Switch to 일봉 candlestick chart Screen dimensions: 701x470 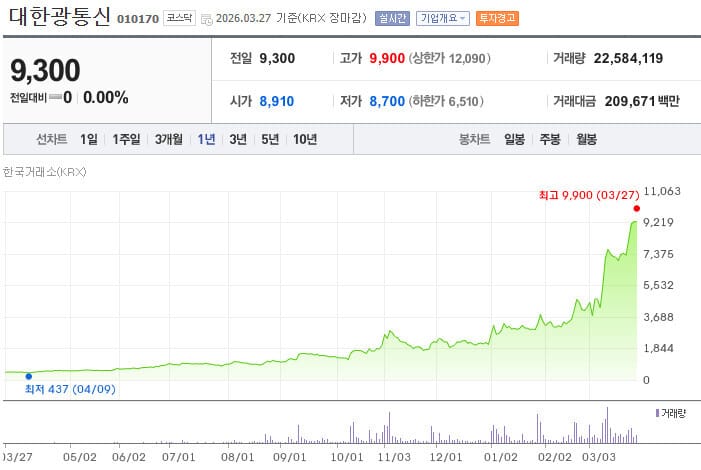[x=515, y=140]
